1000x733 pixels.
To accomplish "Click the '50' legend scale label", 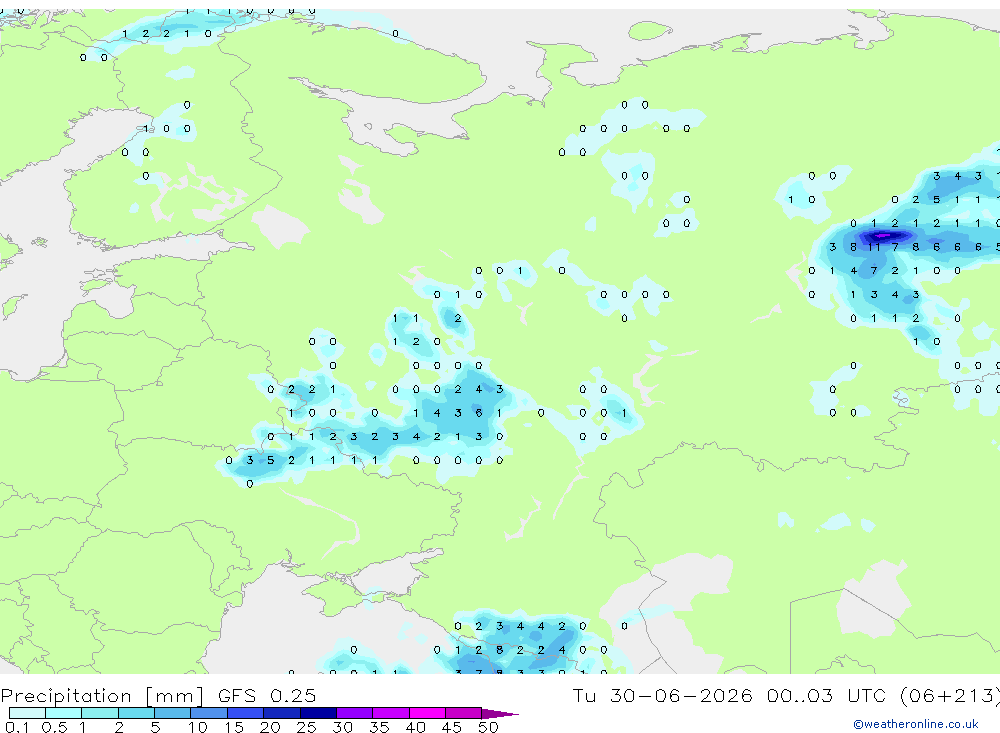I will 489,727.
